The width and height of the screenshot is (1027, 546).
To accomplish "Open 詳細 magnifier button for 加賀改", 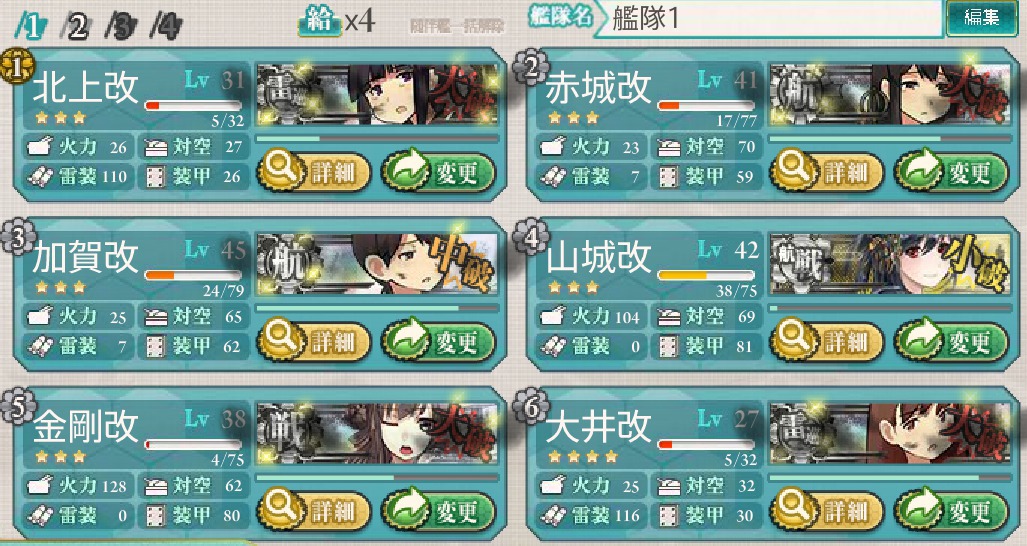I will pos(314,341).
